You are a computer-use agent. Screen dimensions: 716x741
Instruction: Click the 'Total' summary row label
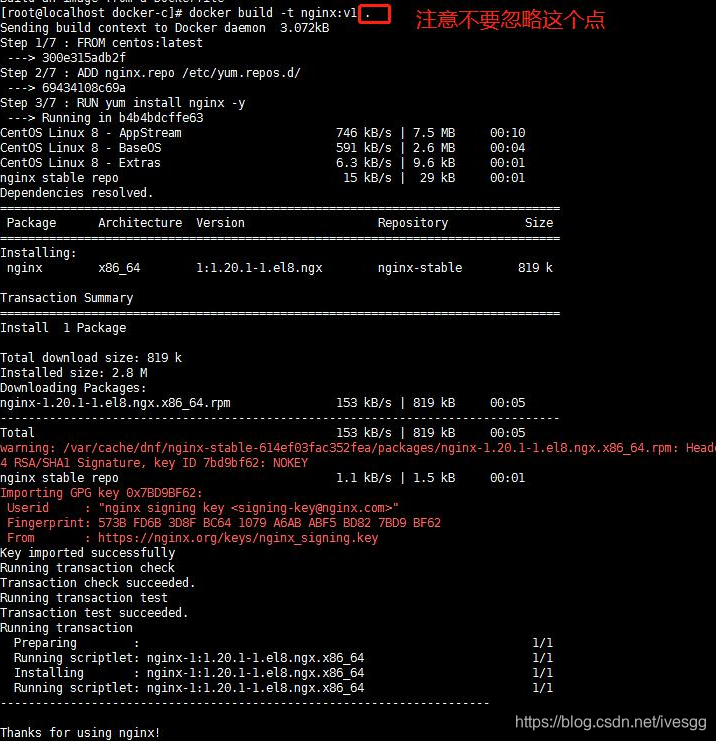point(17,433)
